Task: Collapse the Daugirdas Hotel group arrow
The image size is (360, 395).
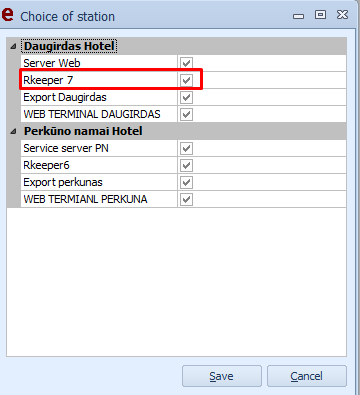Action: [x=13, y=46]
